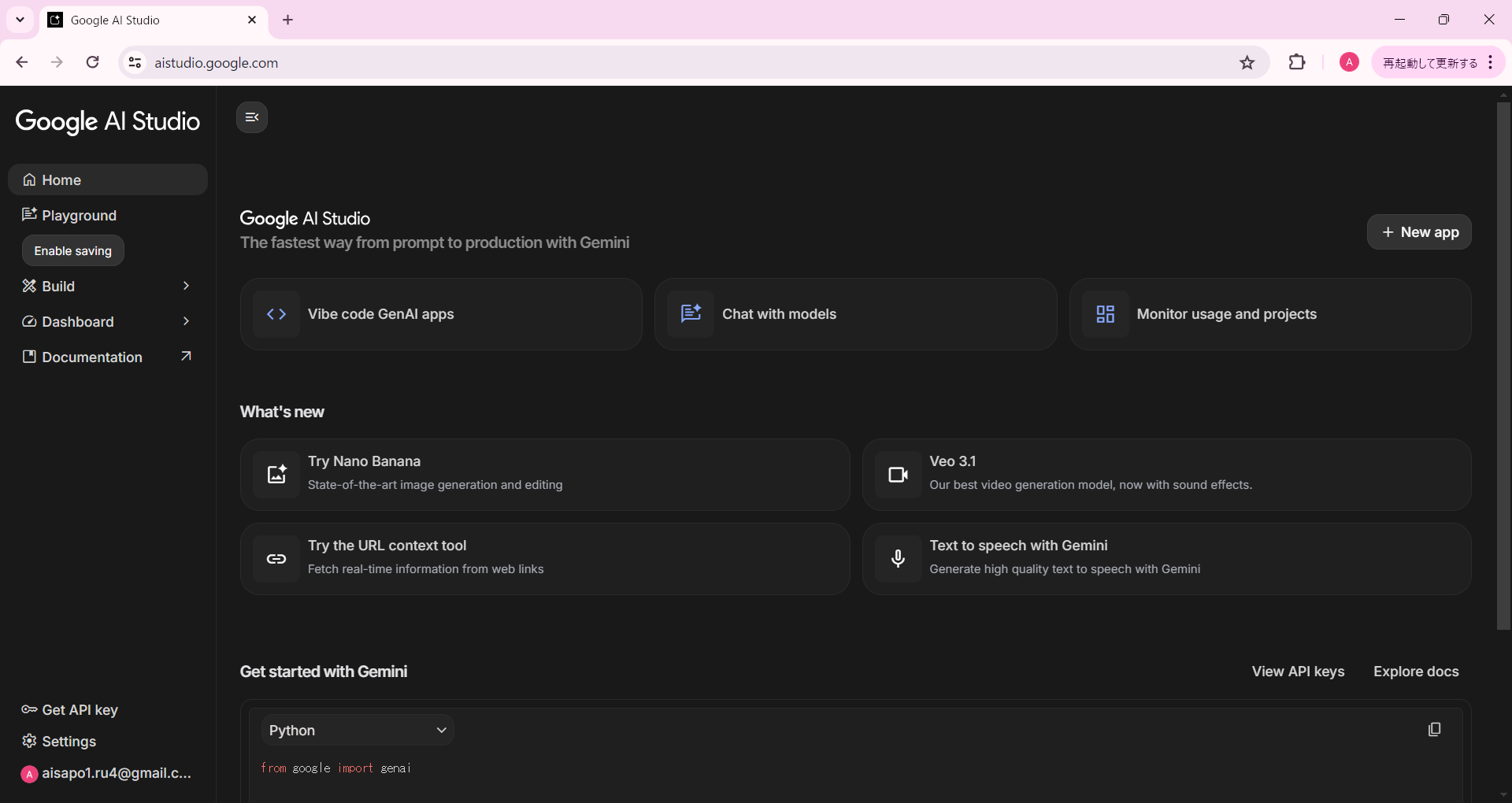Expand the Dashboard submenu arrow
This screenshot has height=803, width=1512.
click(186, 321)
